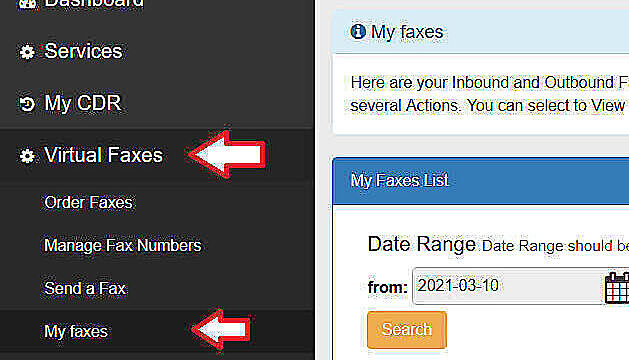Click the Search button
The image size is (629, 360).
tap(407, 329)
